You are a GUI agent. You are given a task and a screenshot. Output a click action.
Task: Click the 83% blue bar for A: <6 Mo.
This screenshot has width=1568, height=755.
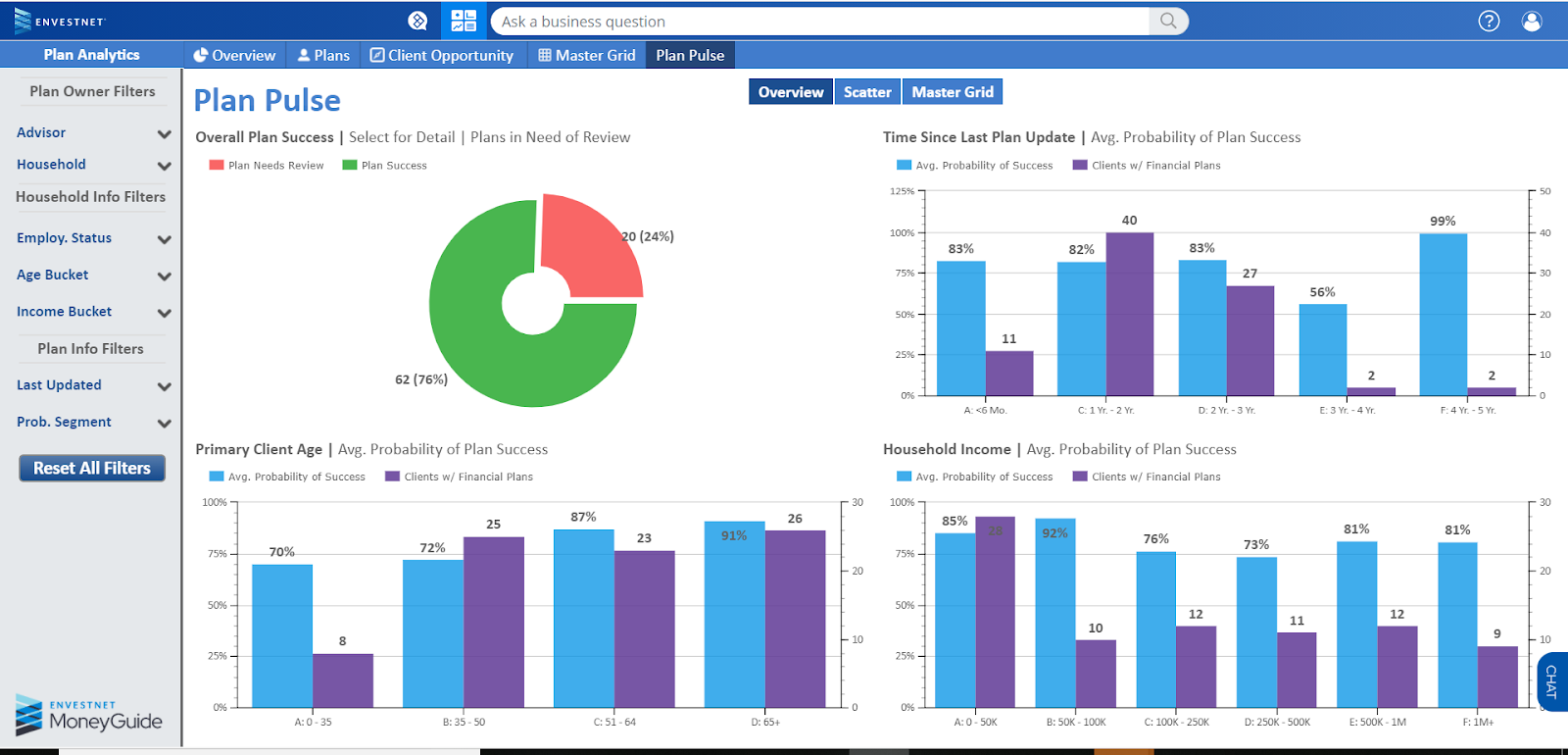[961, 328]
